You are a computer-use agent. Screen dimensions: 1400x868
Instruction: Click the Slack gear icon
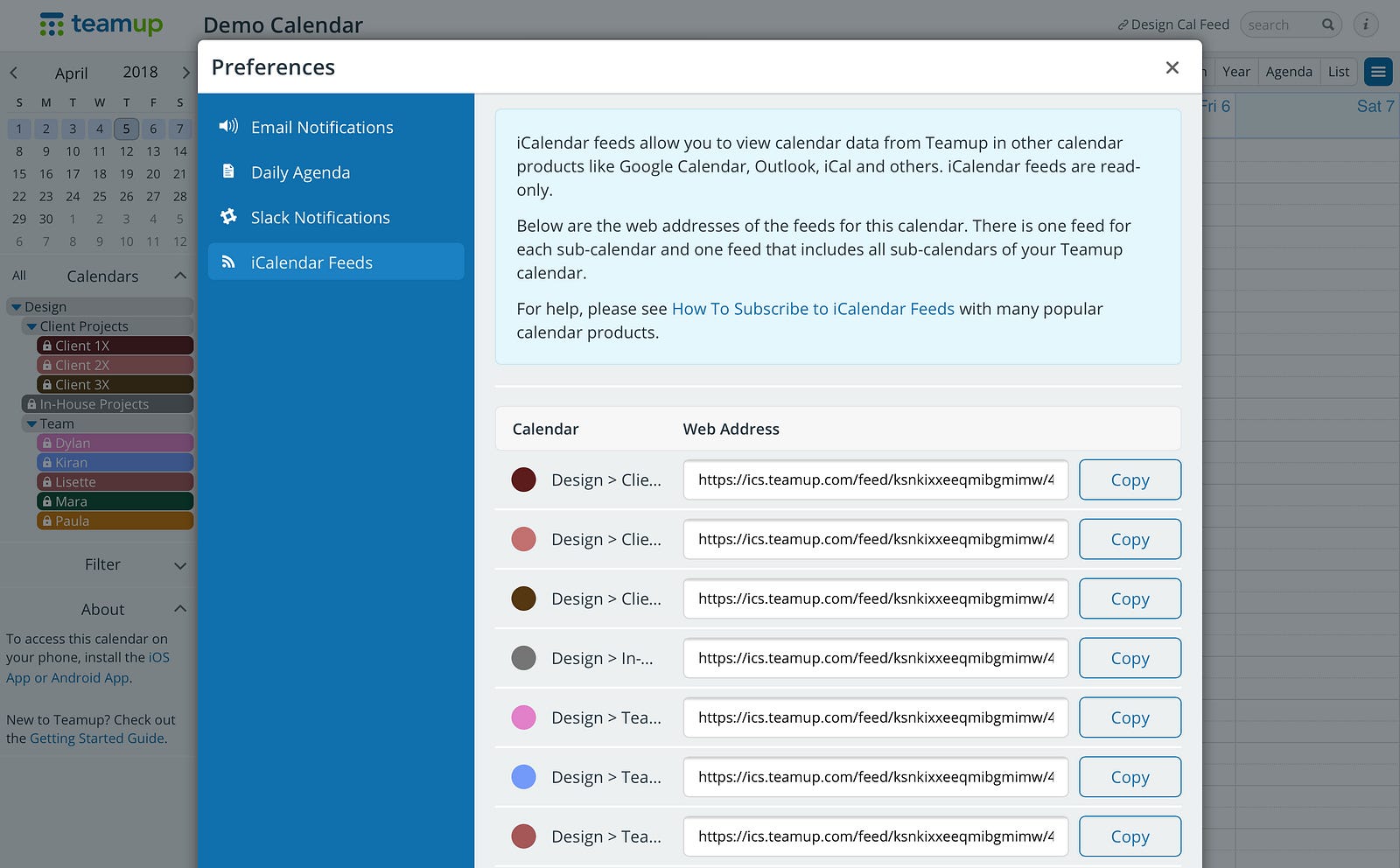(x=228, y=216)
